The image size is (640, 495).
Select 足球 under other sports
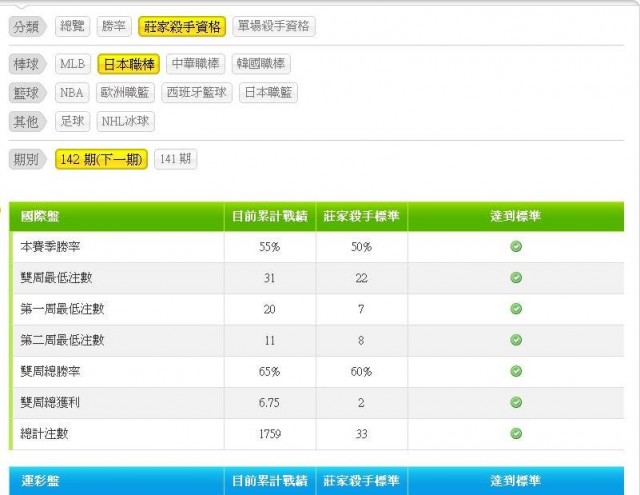[x=73, y=122]
